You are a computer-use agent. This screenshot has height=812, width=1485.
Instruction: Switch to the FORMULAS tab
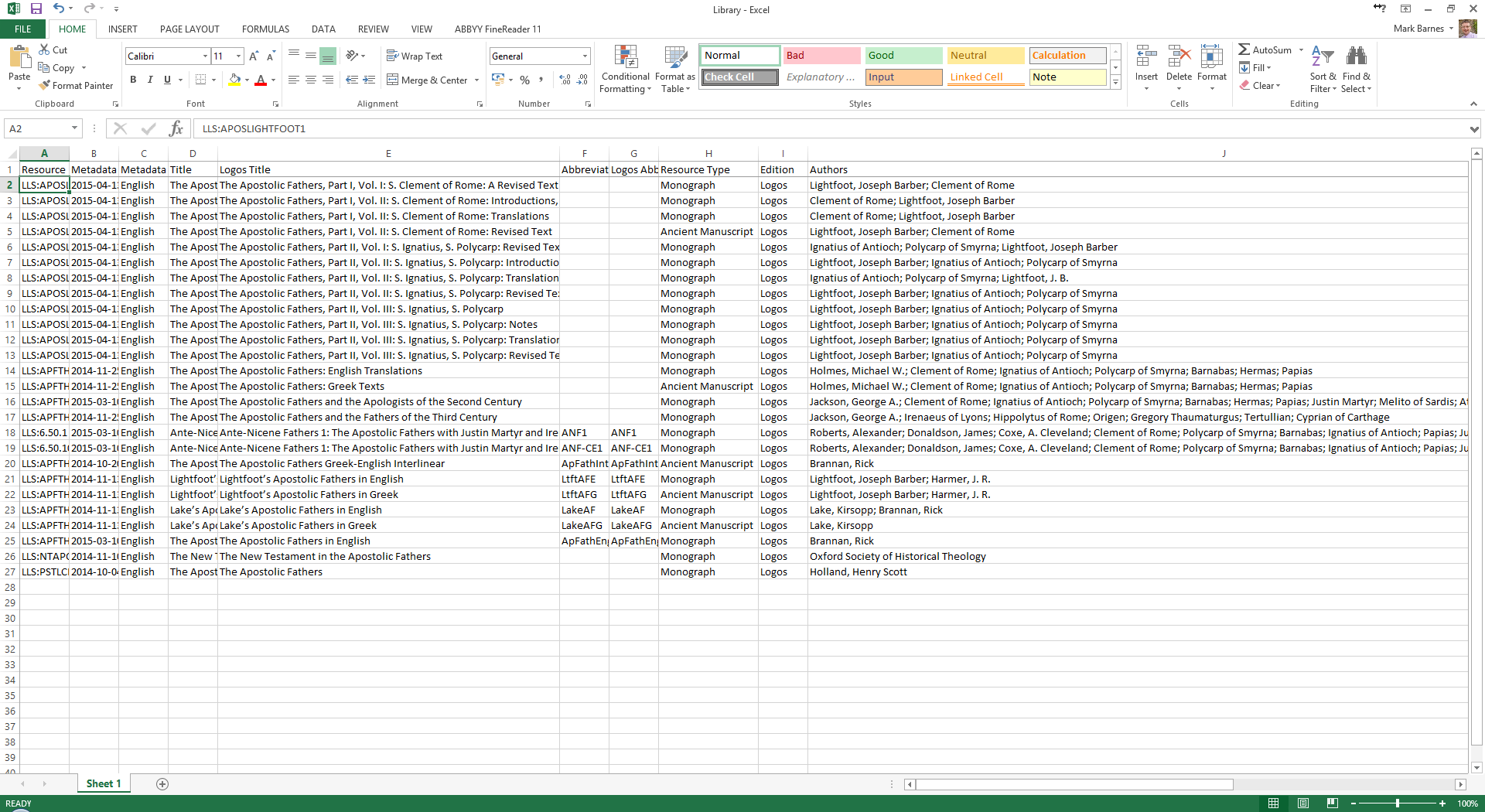(265, 29)
